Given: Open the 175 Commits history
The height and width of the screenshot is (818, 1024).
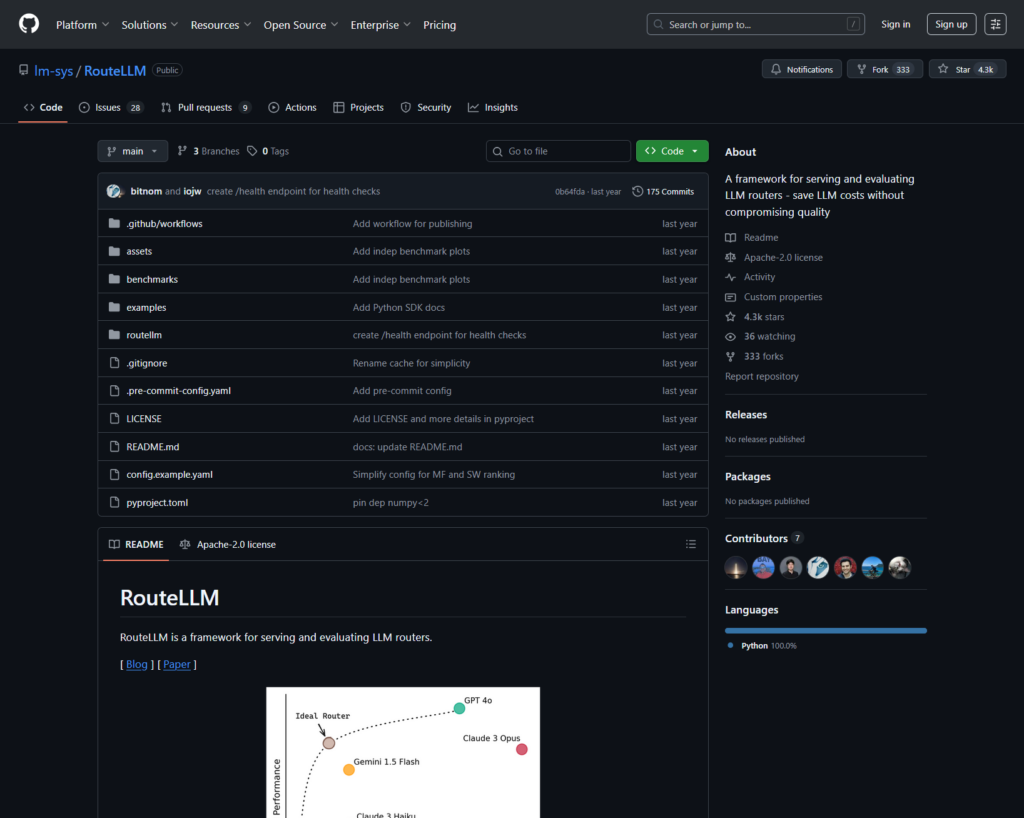Looking at the screenshot, I should [x=663, y=191].
